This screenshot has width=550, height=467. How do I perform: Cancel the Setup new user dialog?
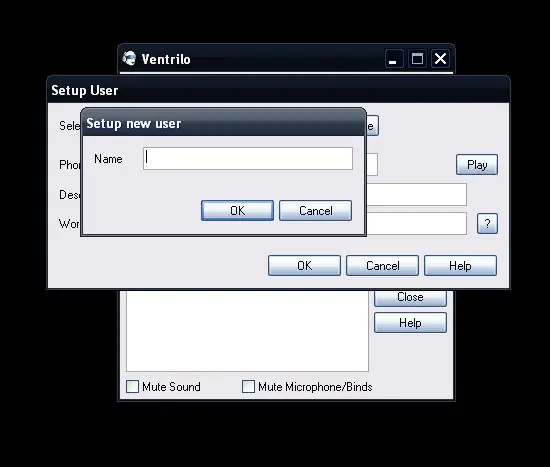[315, 211]
